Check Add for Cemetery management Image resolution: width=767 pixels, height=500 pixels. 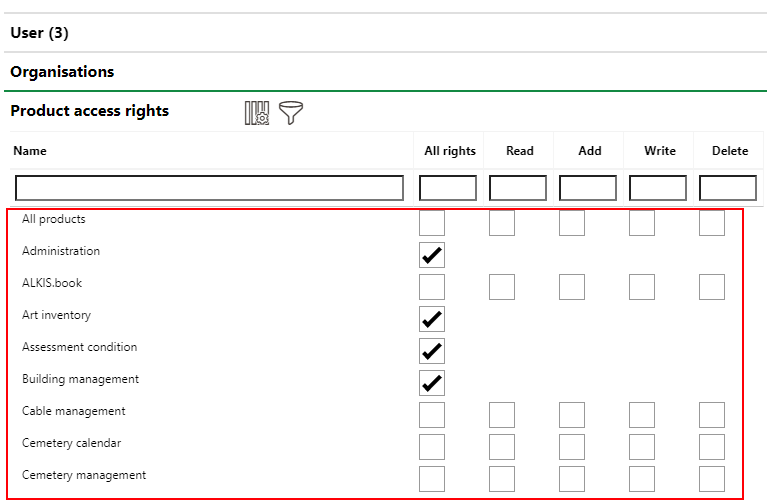point(572,479)
